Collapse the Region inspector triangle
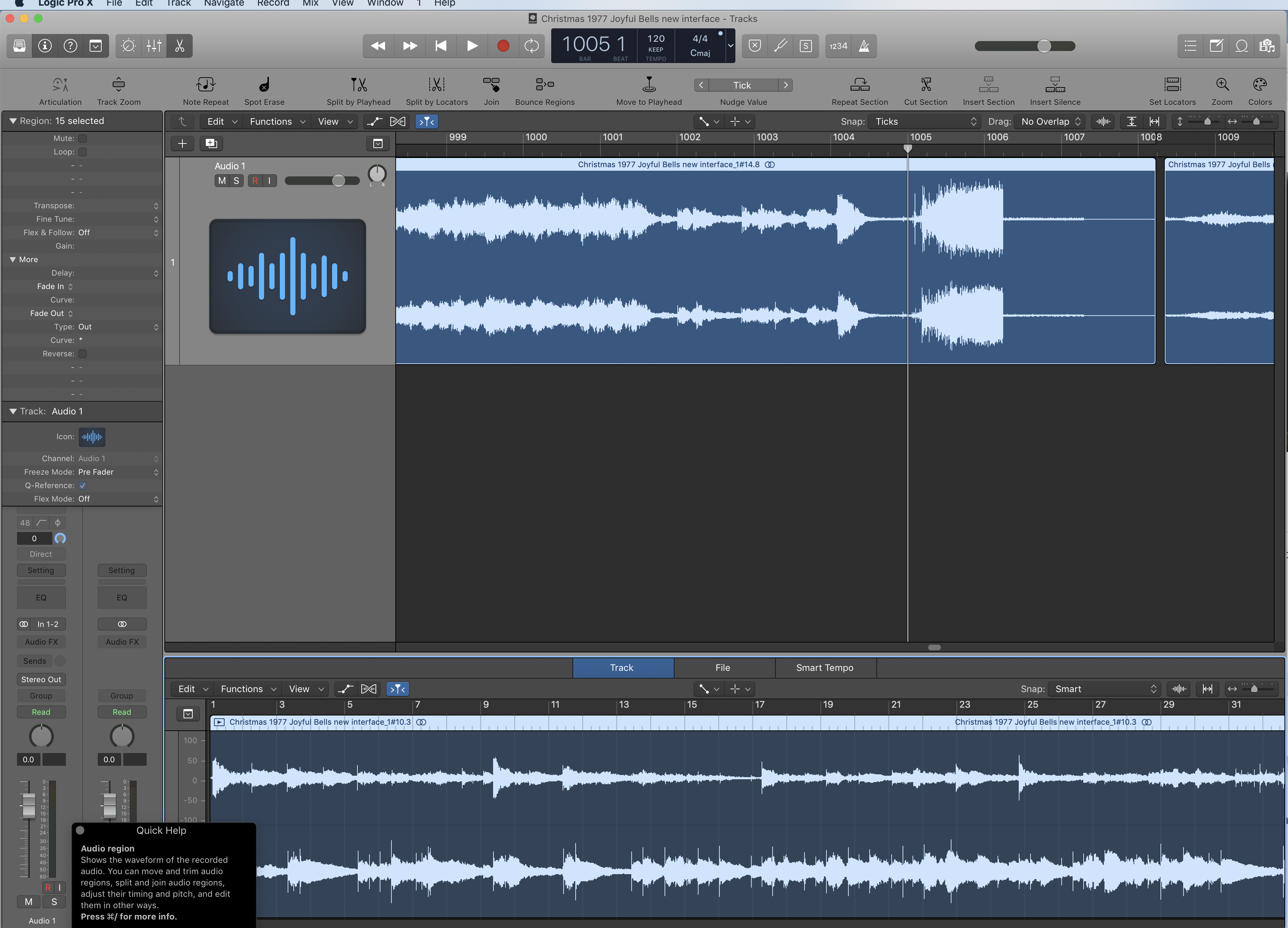 [12, 121]
